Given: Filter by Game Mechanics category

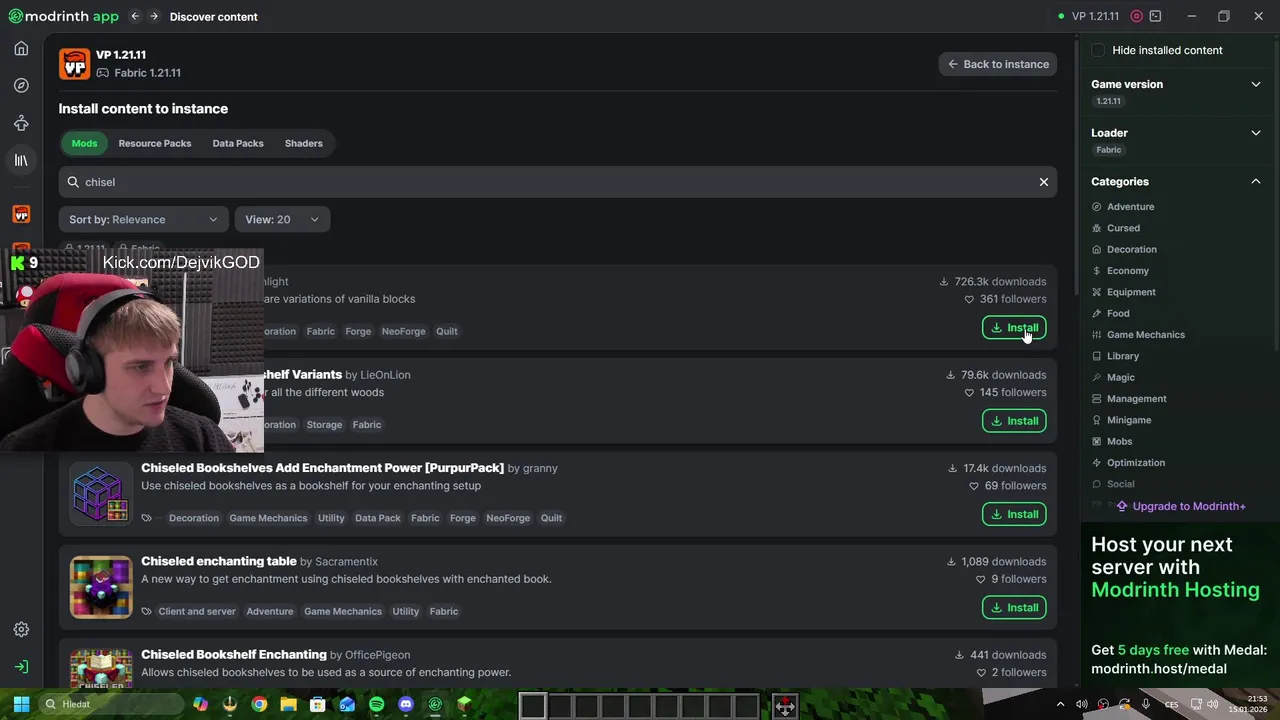Looking at the screenshot, I should [x=1145, y=335].
